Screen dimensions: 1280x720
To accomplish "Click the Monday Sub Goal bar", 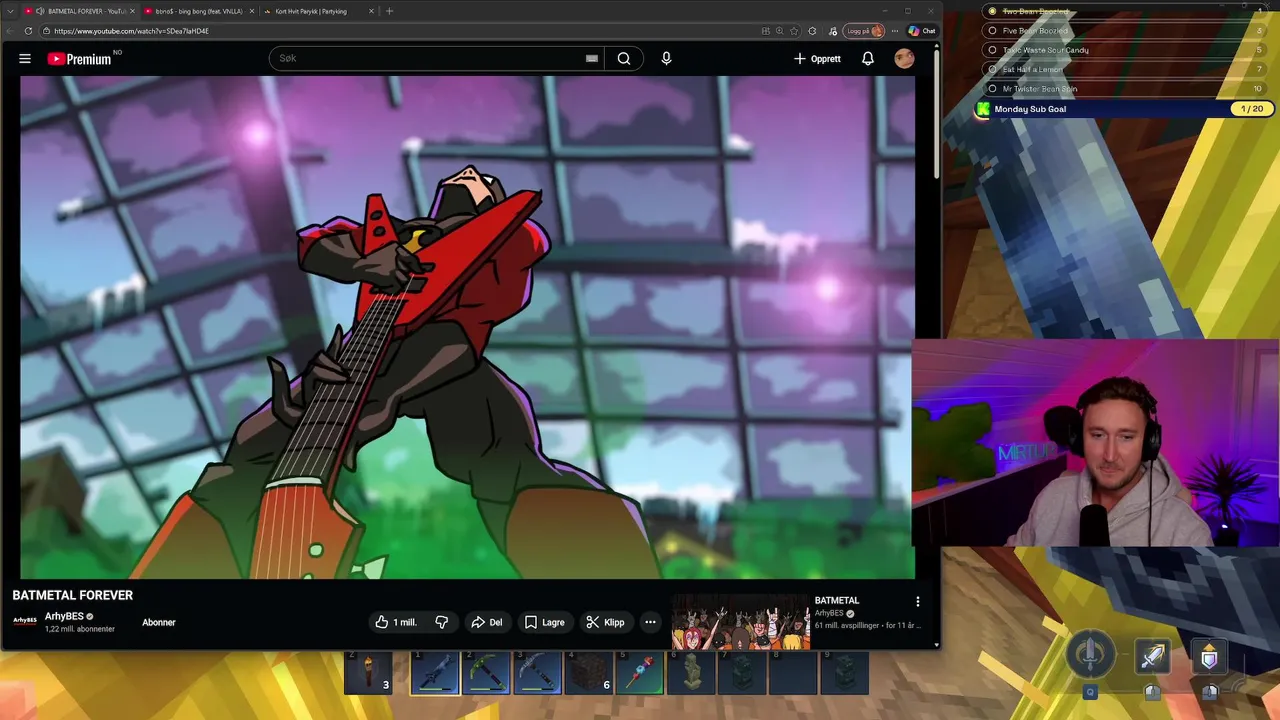I will coord(1125,109).
